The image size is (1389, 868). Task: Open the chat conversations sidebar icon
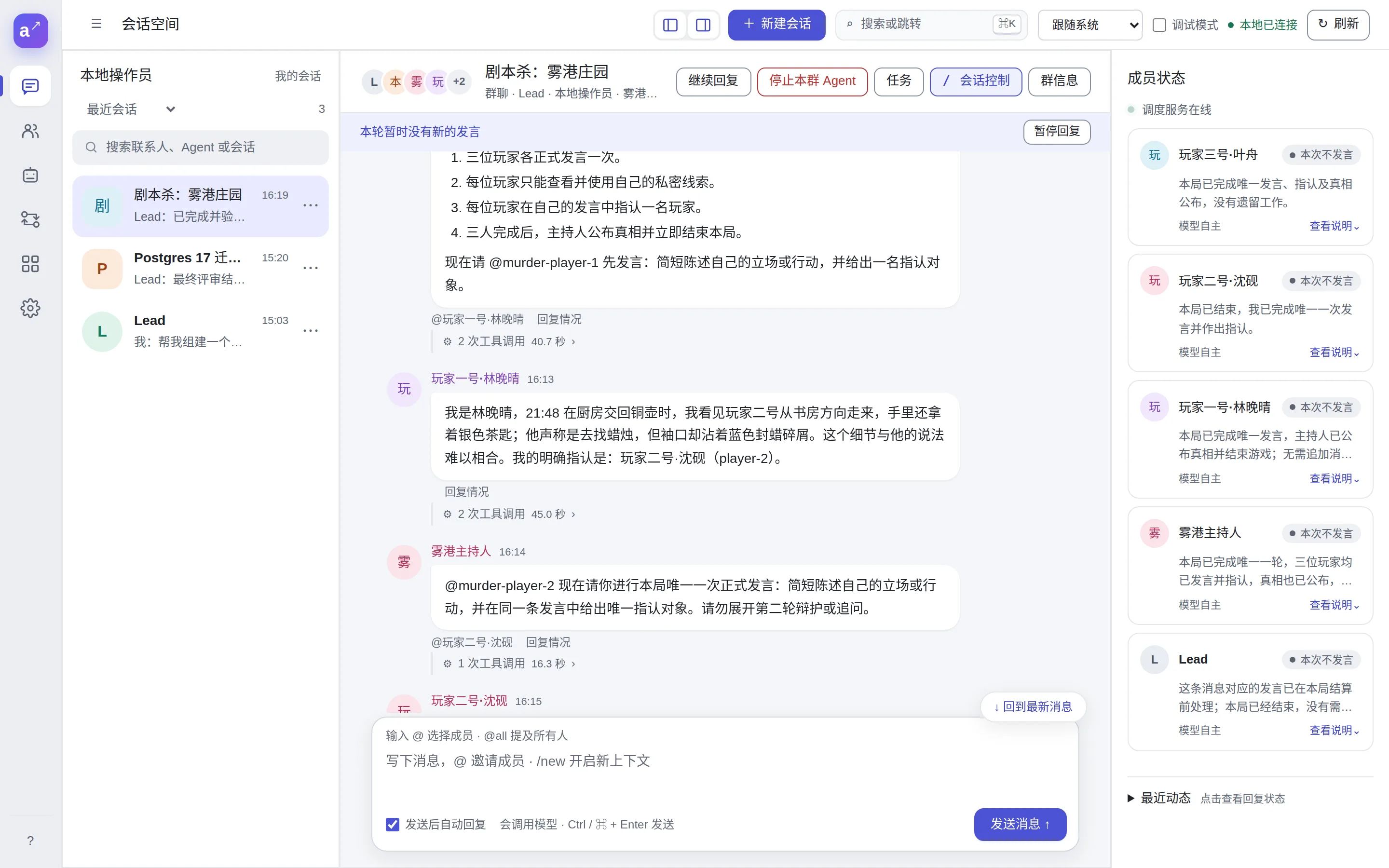coord(30,86)
